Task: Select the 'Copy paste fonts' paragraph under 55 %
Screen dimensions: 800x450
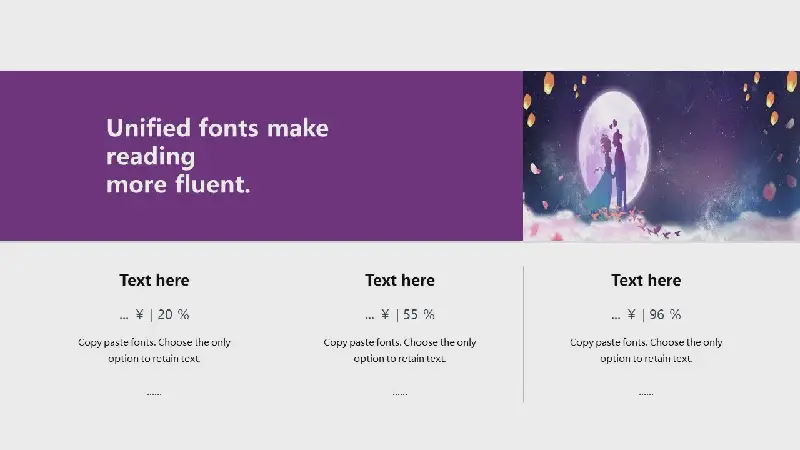Action: (400, 350)
